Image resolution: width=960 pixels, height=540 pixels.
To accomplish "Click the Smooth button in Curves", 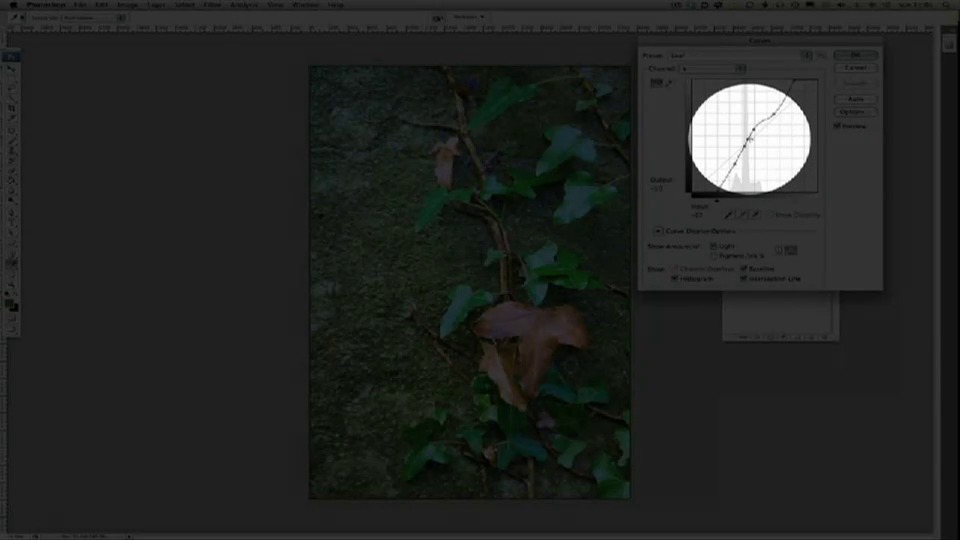I will [855, 83].
